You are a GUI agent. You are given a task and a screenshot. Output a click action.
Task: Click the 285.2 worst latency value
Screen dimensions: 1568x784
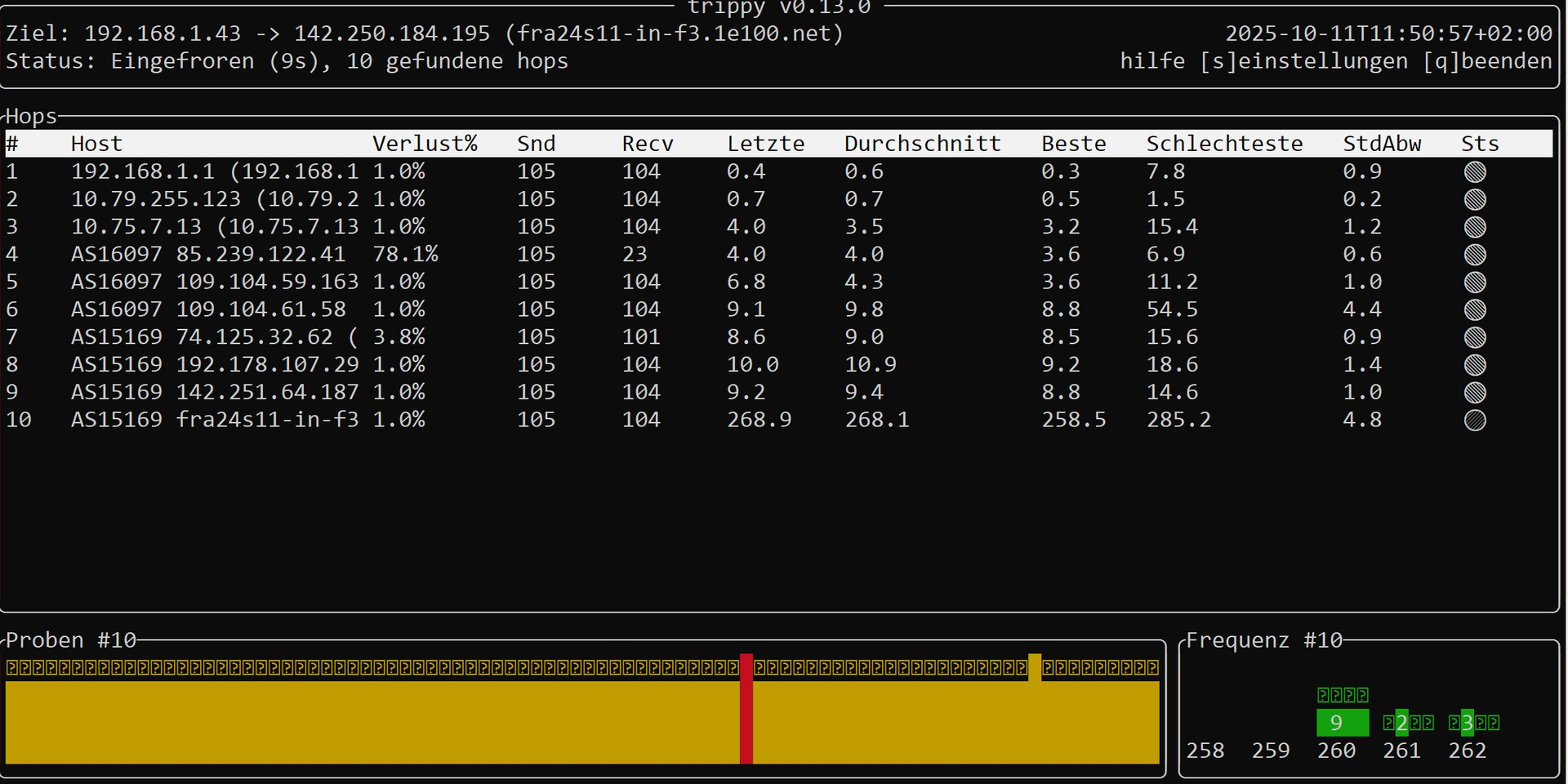(1178, 420)
